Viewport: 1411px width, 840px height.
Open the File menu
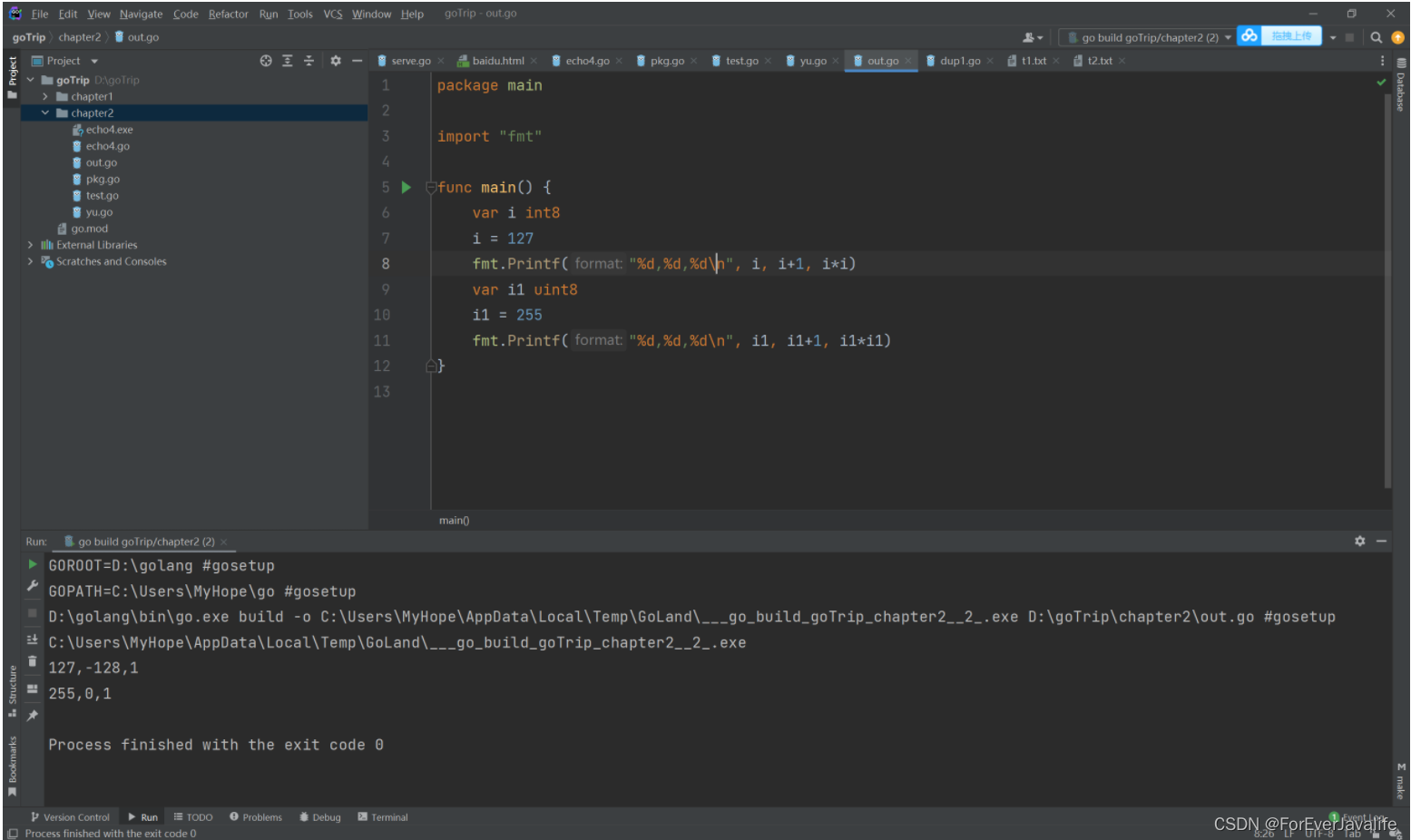click(40, 14)
